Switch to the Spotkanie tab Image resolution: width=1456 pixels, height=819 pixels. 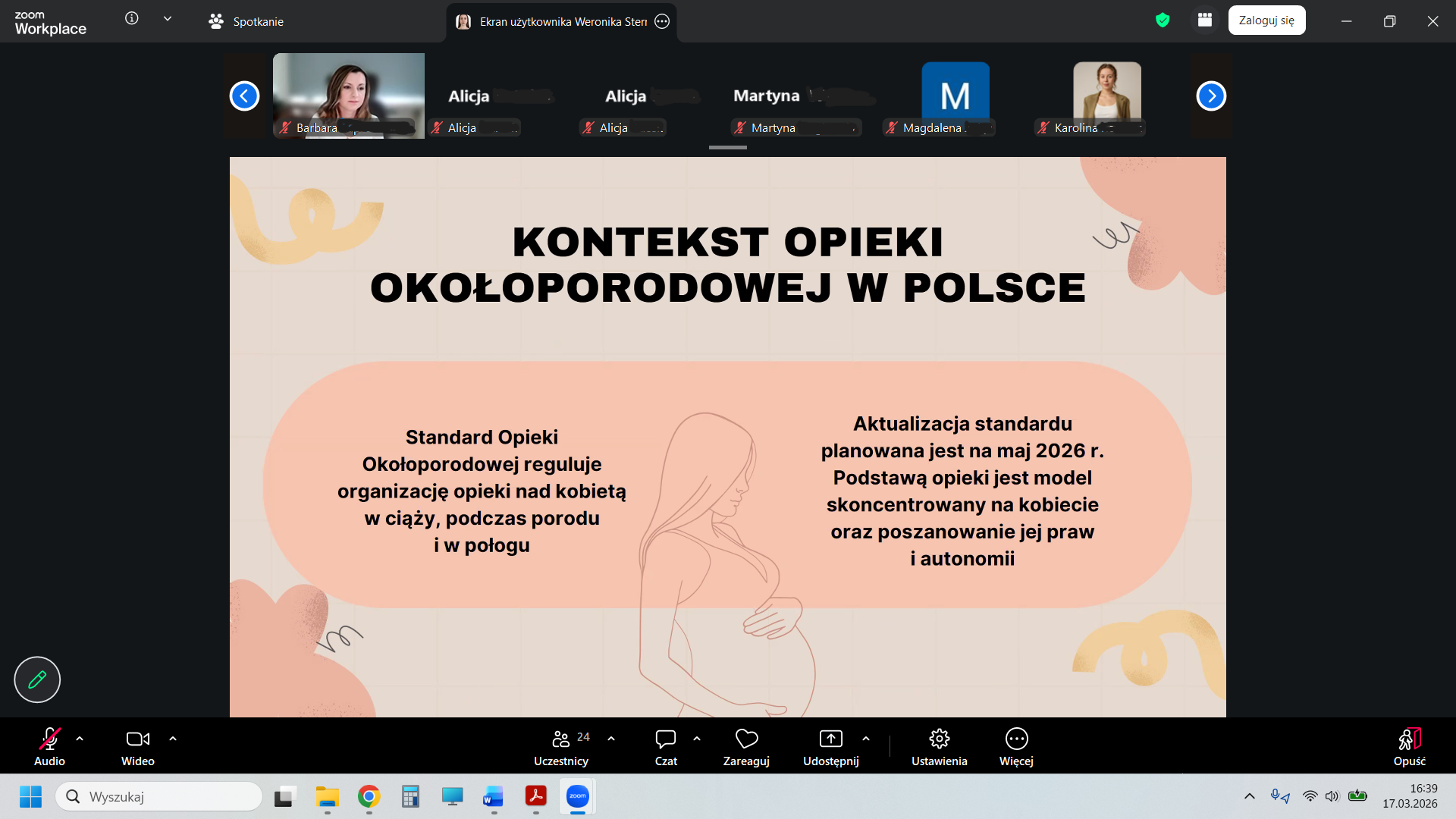tap(246, 22)
